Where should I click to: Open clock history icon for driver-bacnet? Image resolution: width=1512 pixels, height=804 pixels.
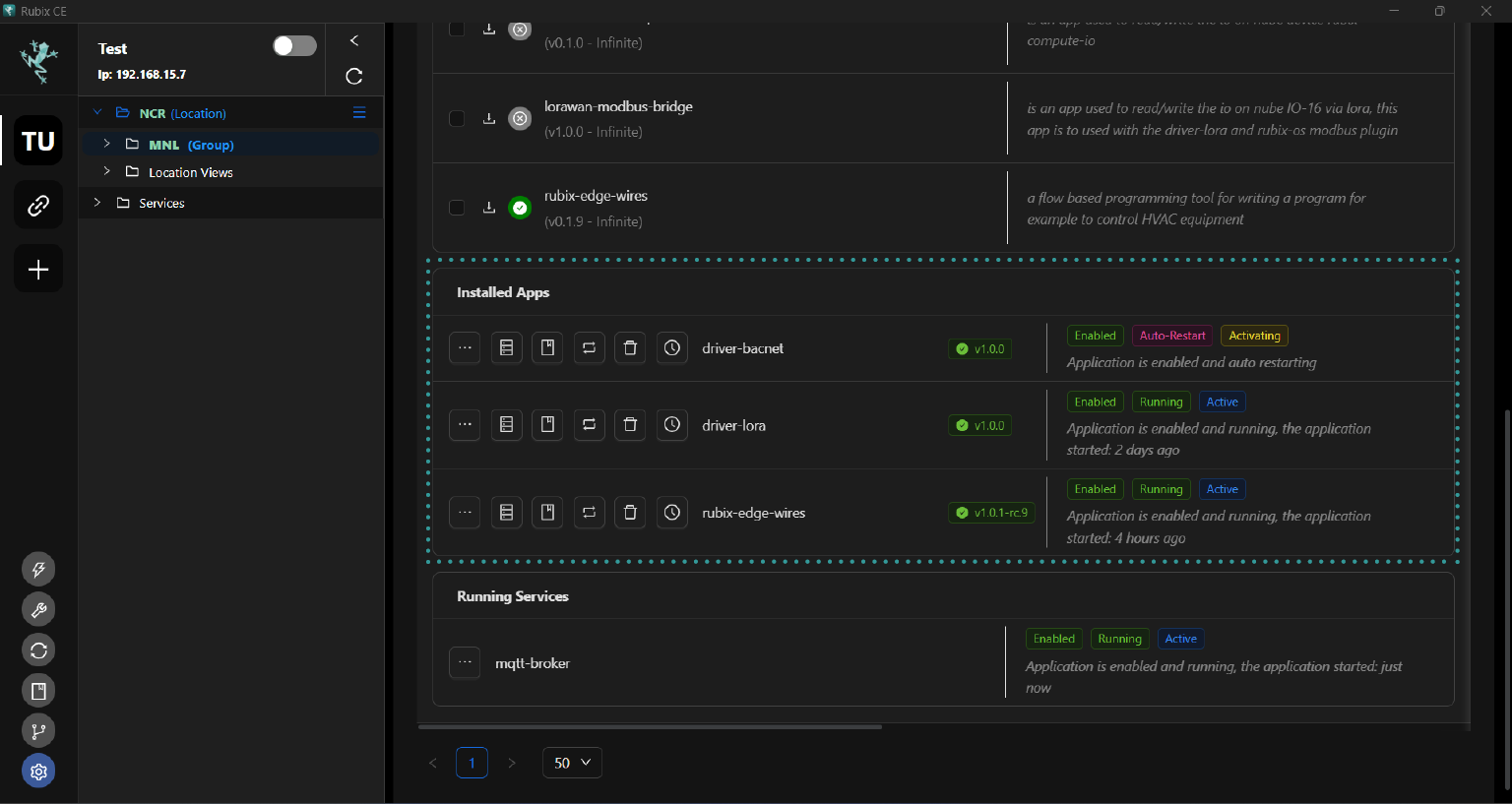tap(672, 347)
